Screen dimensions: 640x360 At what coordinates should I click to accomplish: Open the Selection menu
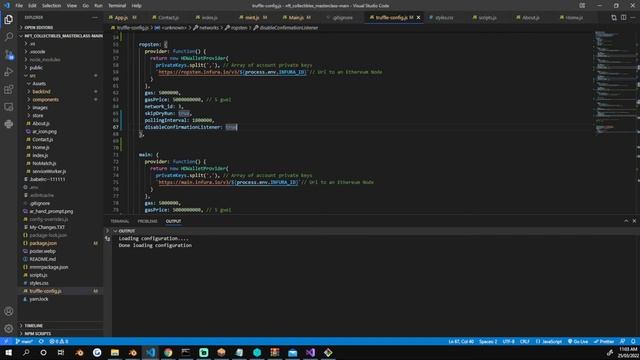tap(51, 6)
